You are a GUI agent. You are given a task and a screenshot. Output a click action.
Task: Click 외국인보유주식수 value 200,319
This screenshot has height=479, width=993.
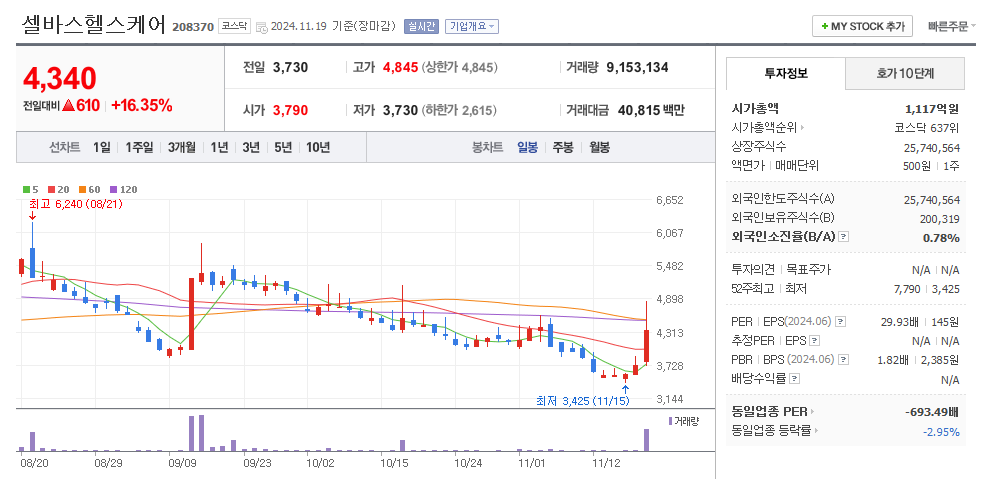pyautogui.click(x=939, y=219)
